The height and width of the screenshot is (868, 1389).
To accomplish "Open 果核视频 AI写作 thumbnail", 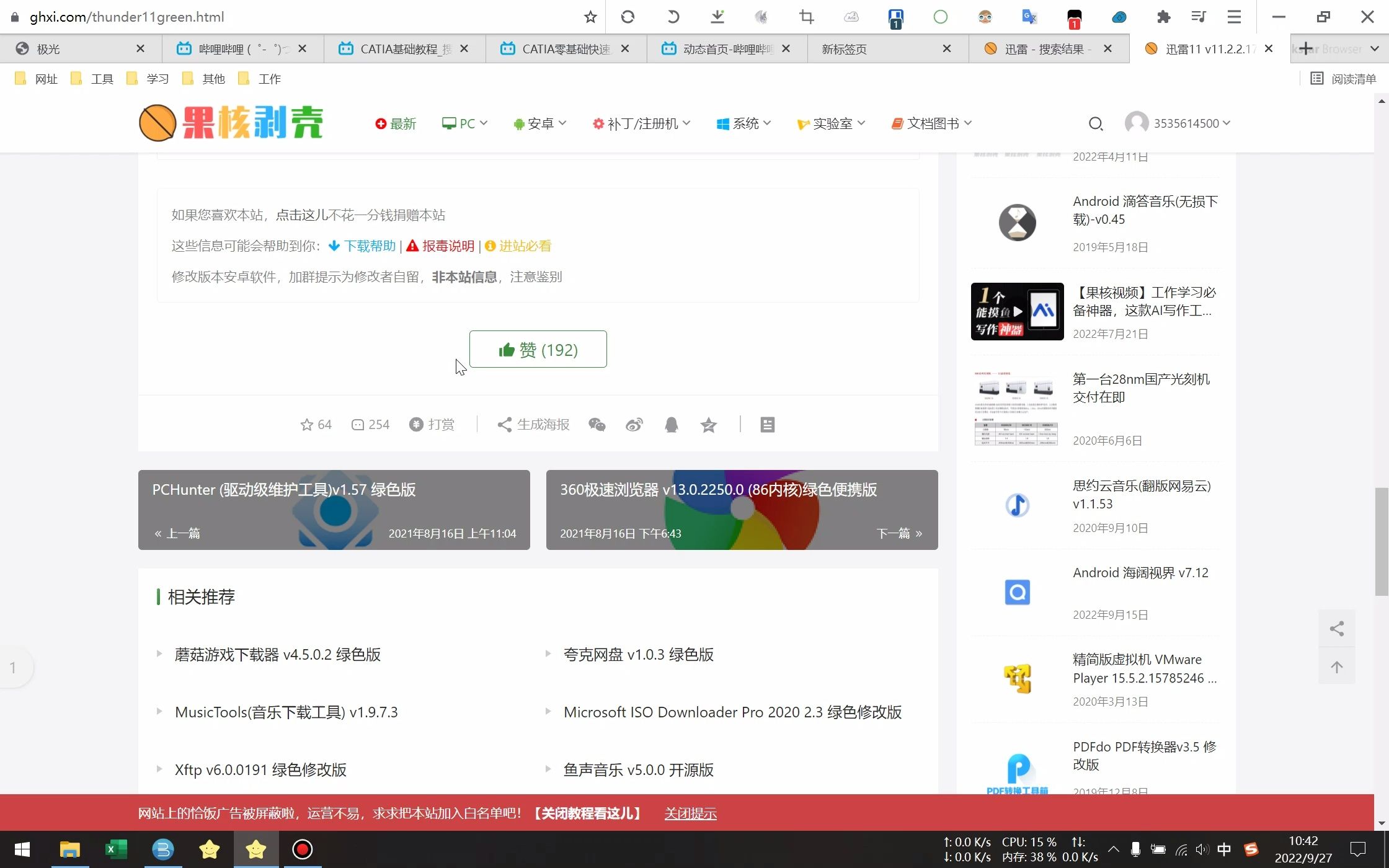I will [1017, 311].
